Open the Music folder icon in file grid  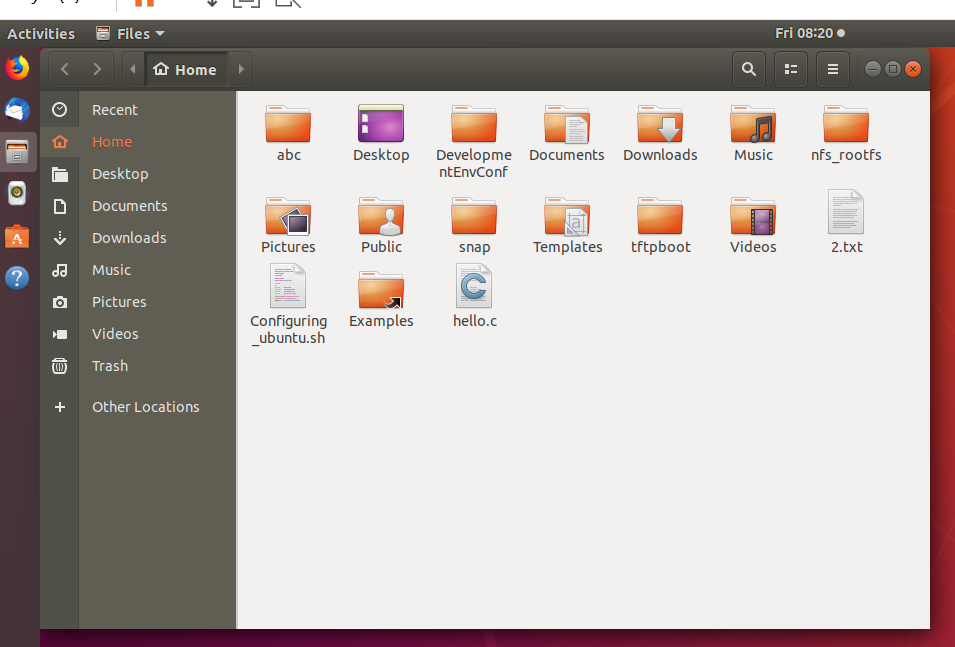point(753,124)
